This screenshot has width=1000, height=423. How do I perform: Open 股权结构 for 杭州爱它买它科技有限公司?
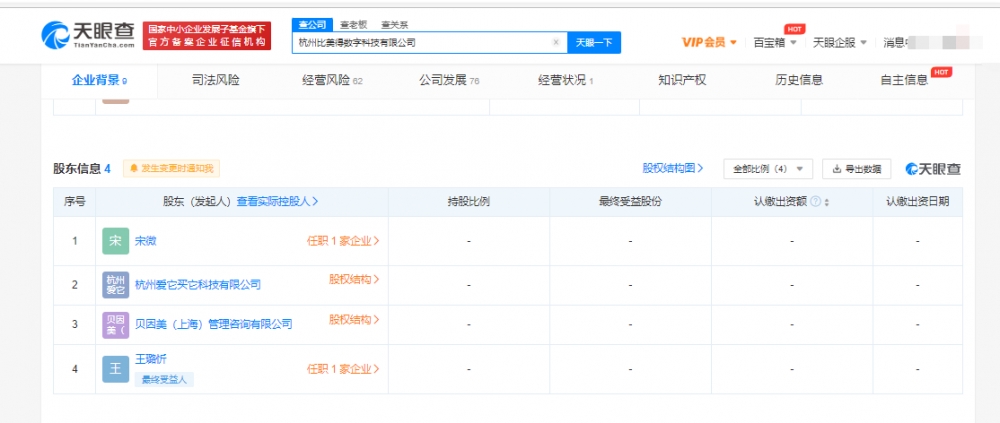(354, 279)
